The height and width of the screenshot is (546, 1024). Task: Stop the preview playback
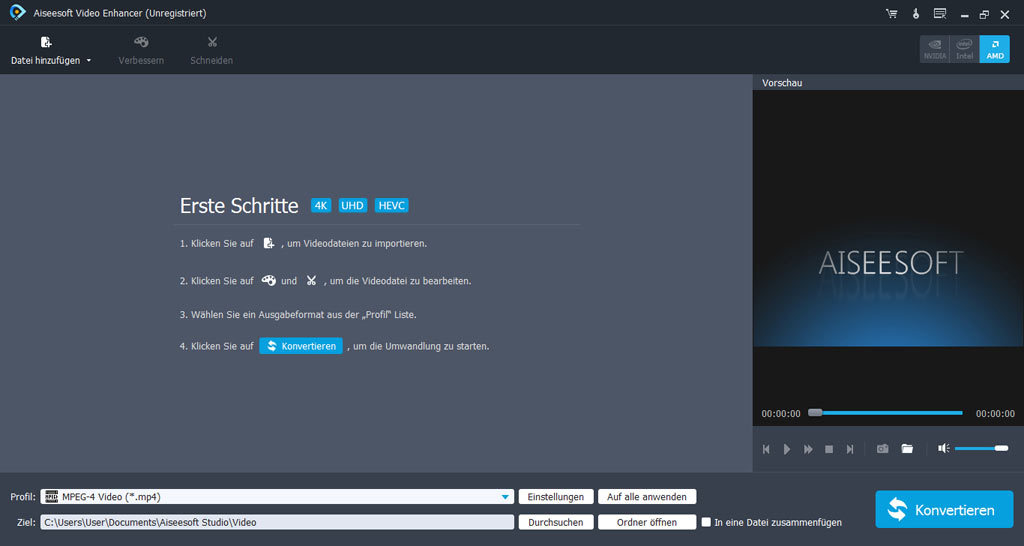(829, 449)
